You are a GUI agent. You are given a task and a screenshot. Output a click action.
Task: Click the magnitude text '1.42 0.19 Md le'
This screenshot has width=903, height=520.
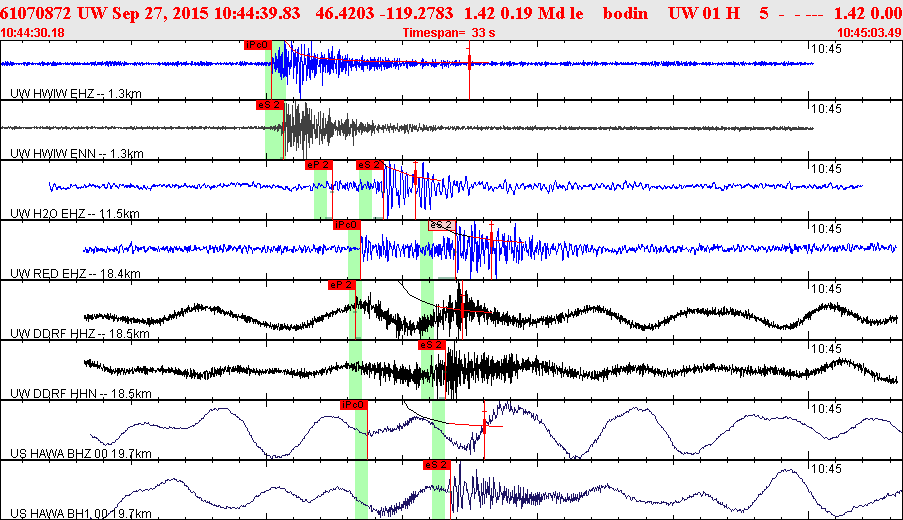pos(523,13)
